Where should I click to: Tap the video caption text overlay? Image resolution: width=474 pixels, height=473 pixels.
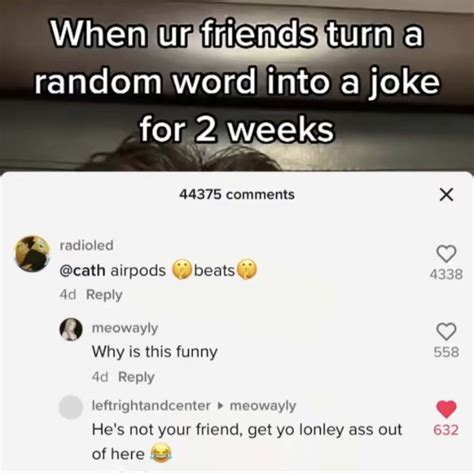click(237, 82)
